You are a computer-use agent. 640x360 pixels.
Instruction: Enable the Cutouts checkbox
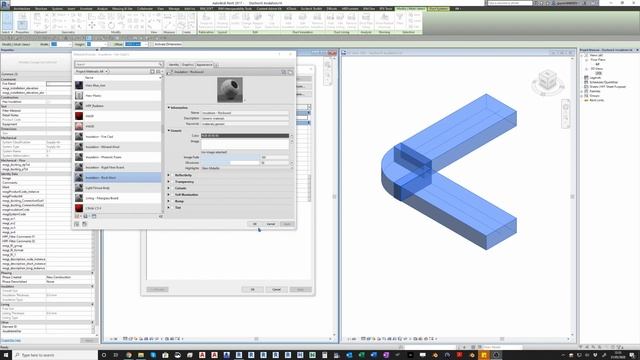pyautogui.click(x=173, y=188)
